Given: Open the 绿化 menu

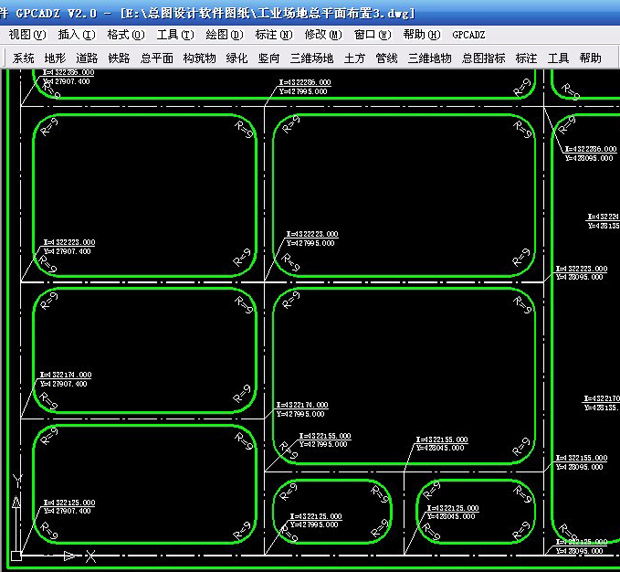Looking at the screenshot, I should pyautogui.click(x=237, y=58).
